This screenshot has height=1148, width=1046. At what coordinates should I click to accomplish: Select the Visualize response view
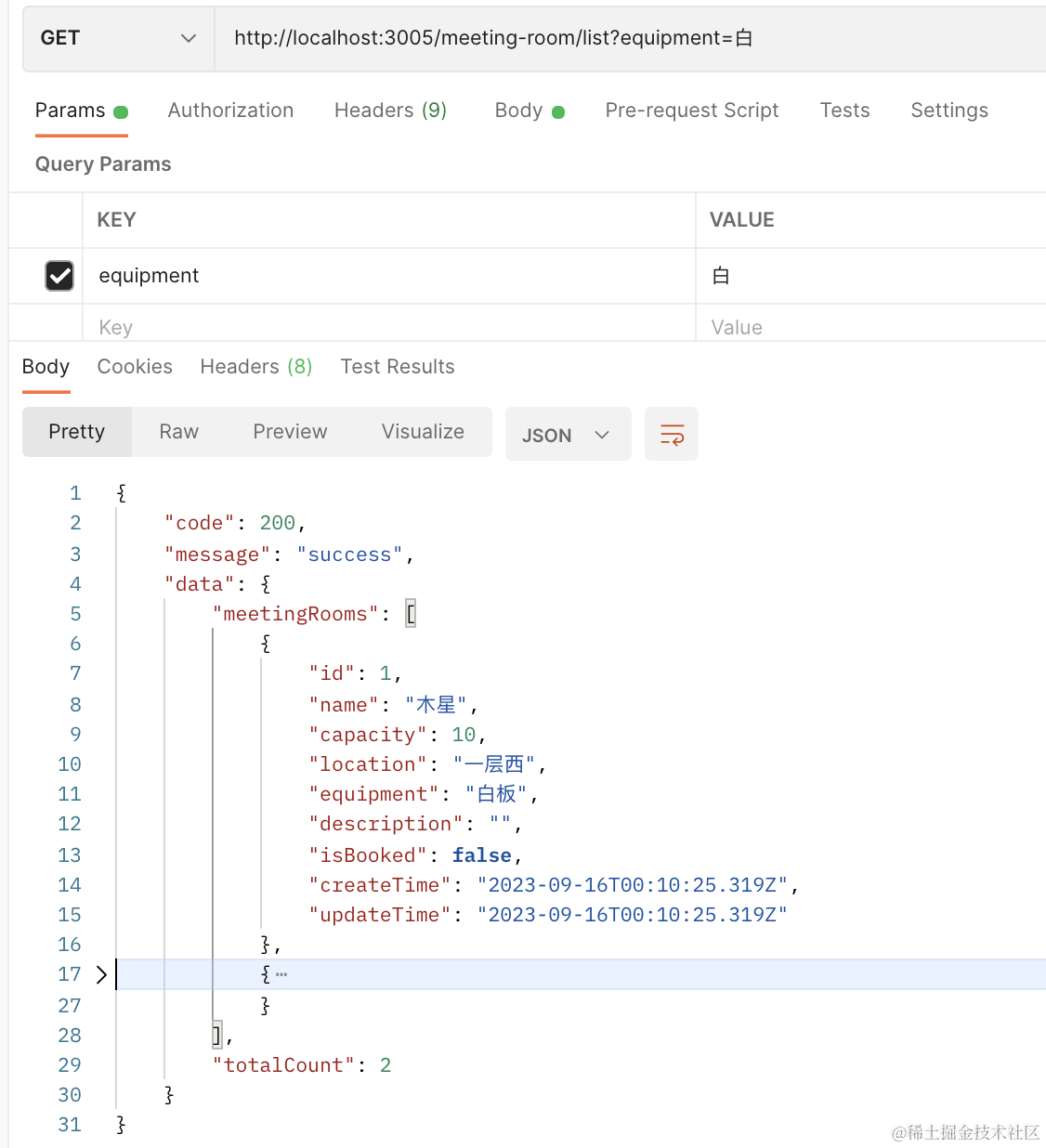(423, 432)
